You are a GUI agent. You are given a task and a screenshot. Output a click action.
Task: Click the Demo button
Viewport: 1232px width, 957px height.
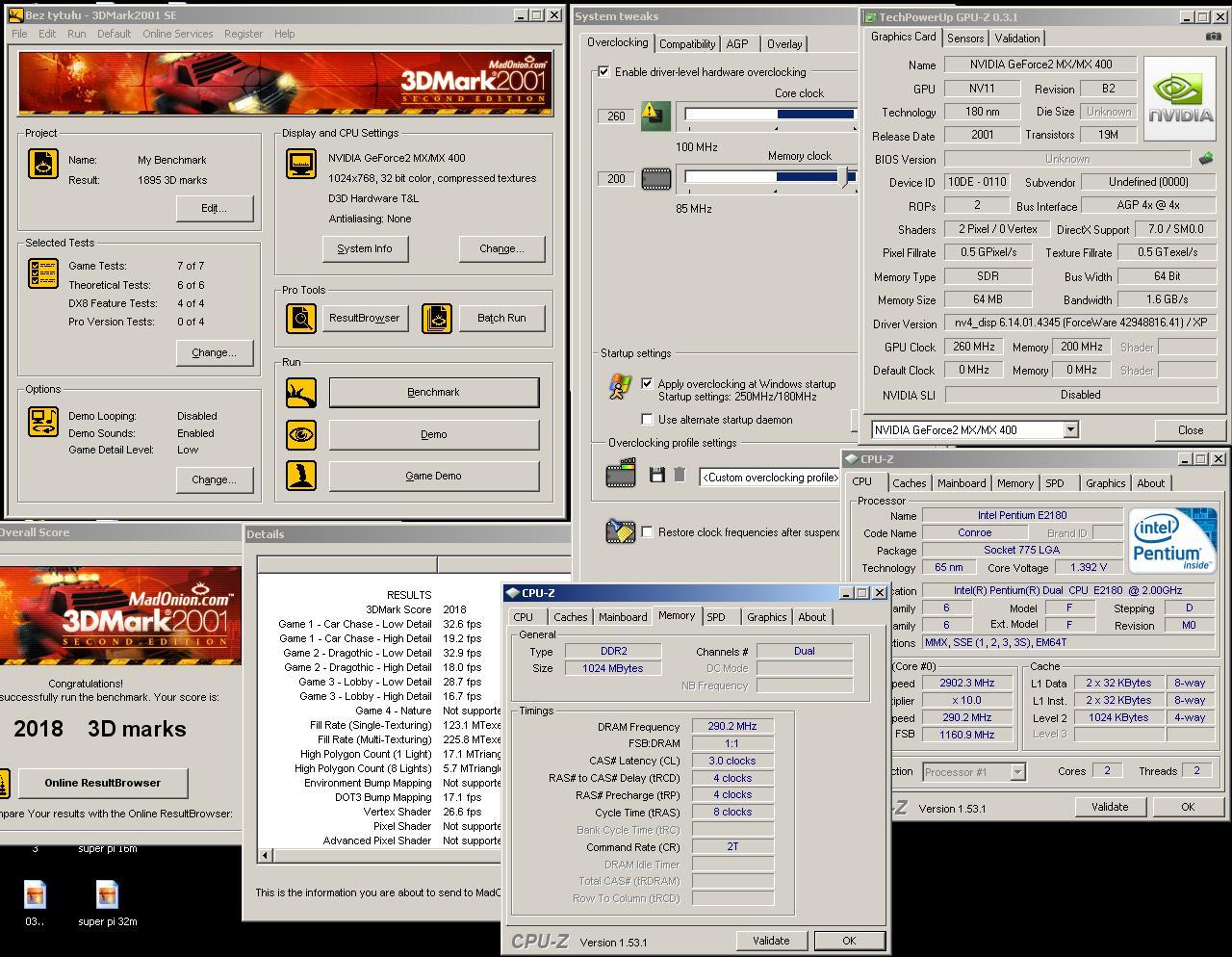click(x=434, y=434)
